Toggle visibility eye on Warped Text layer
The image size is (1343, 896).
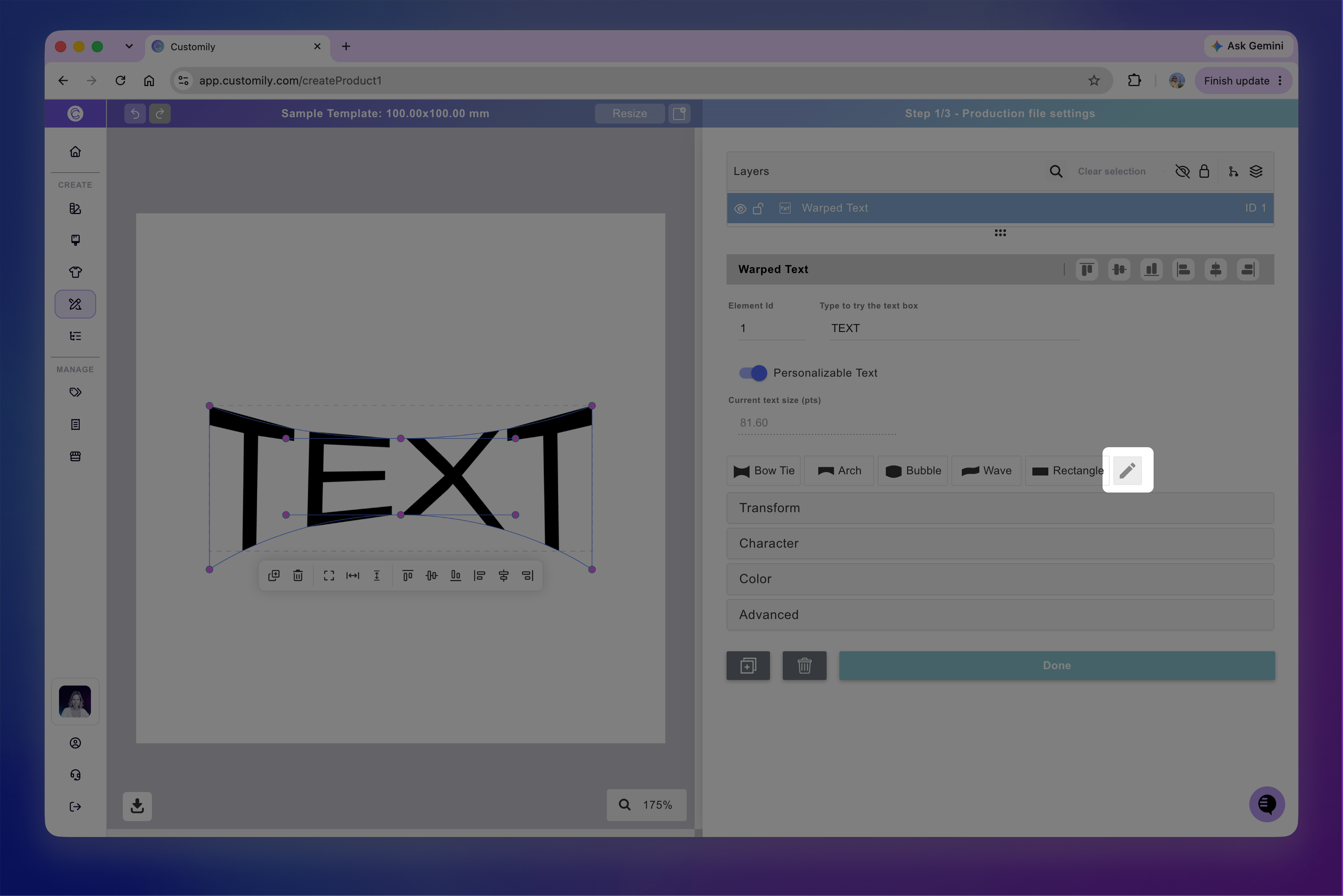[x=740, y=208]
